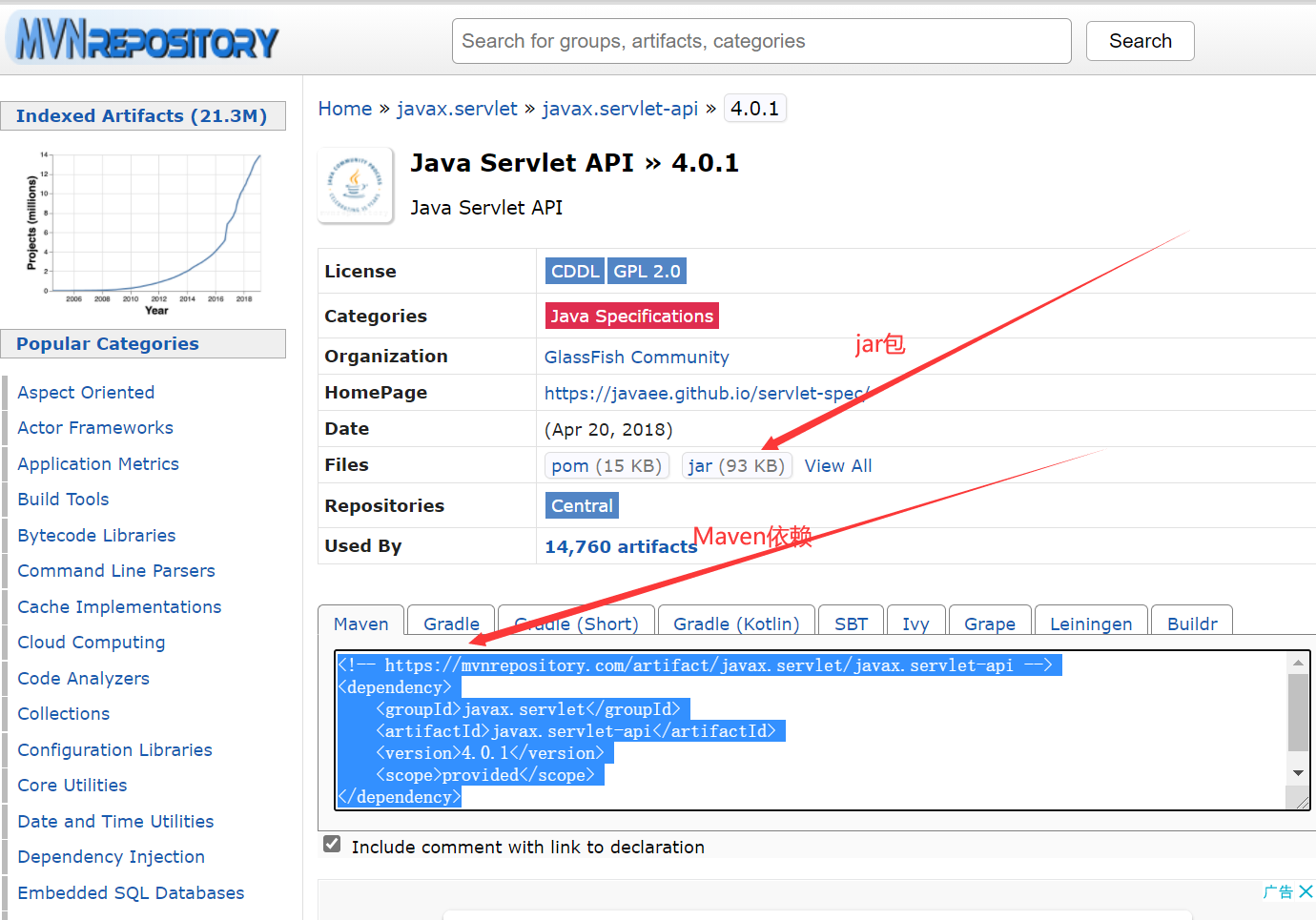Open the GPL 2.0 license tag

point(647,271)
